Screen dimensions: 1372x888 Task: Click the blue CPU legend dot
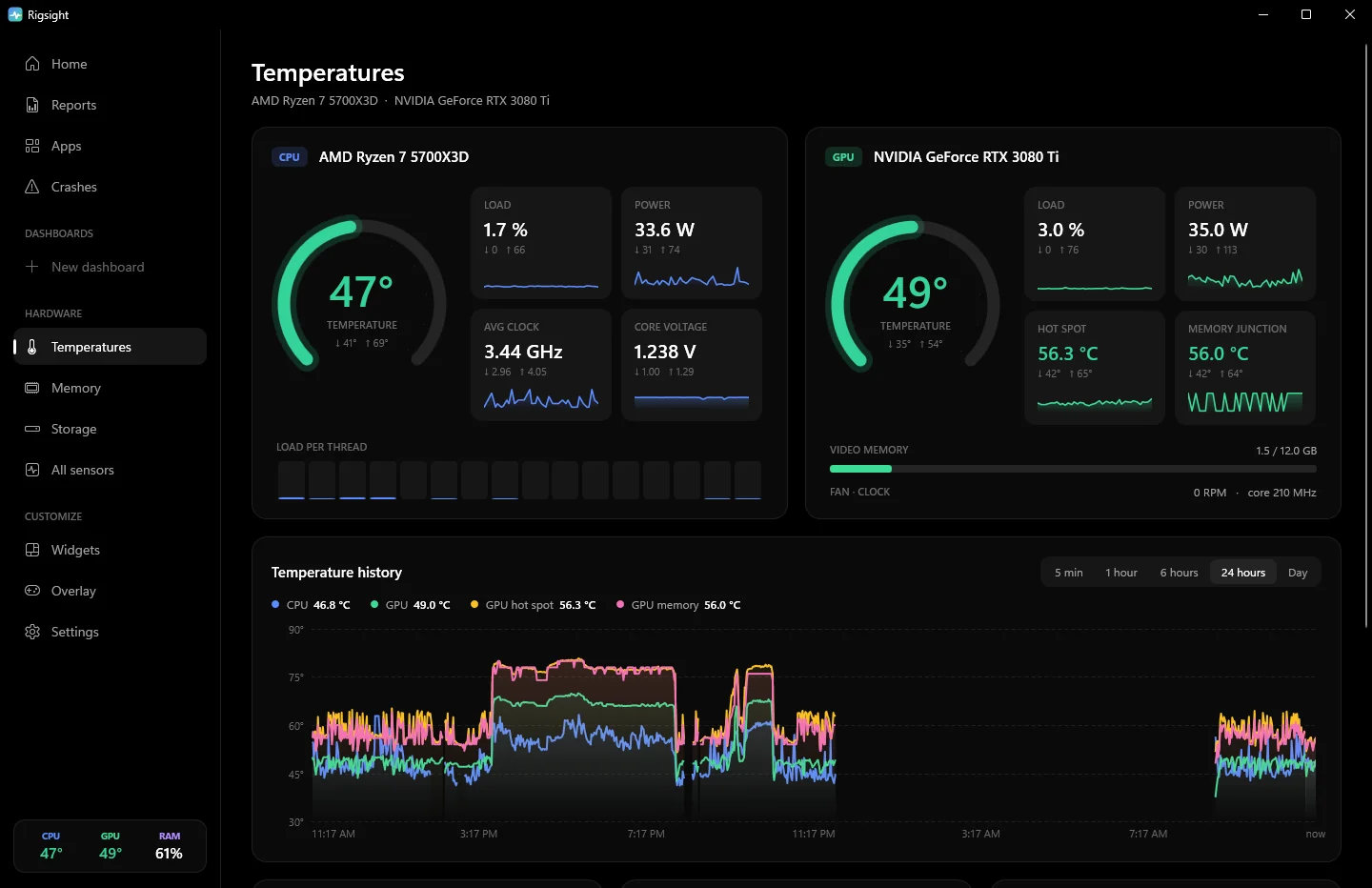pyautogui.click(x=275, y=604)
